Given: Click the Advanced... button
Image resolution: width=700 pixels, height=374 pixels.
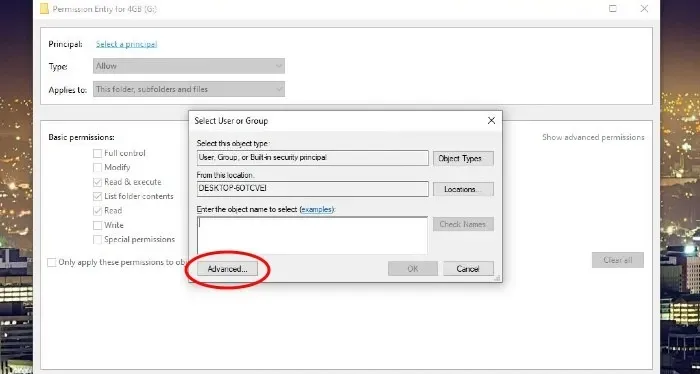Looking at the screenshot, I should pyautogui.click(x=227, y=269).
